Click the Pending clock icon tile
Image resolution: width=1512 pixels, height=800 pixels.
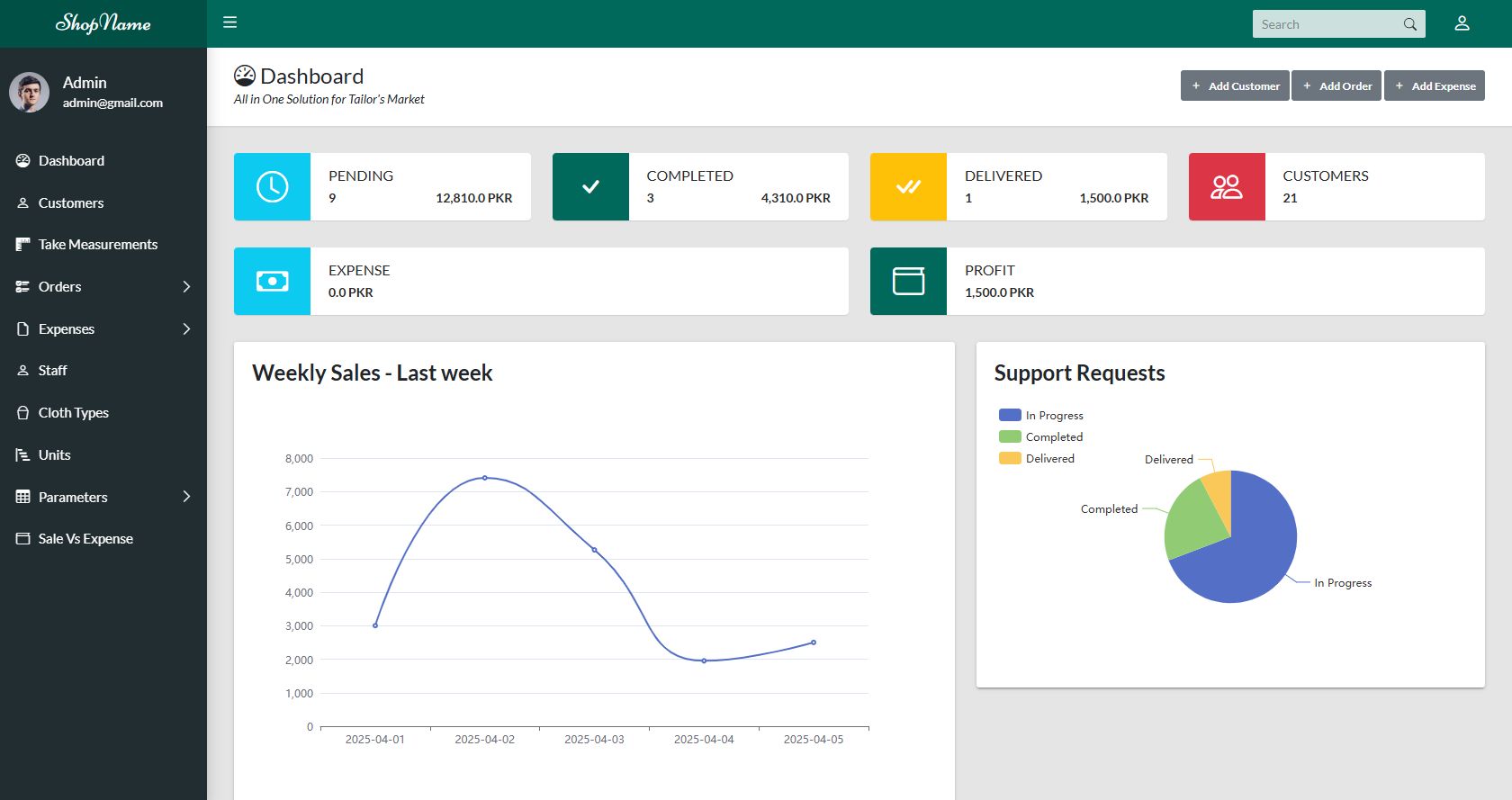pyautogui.click(x=272, y=186)
